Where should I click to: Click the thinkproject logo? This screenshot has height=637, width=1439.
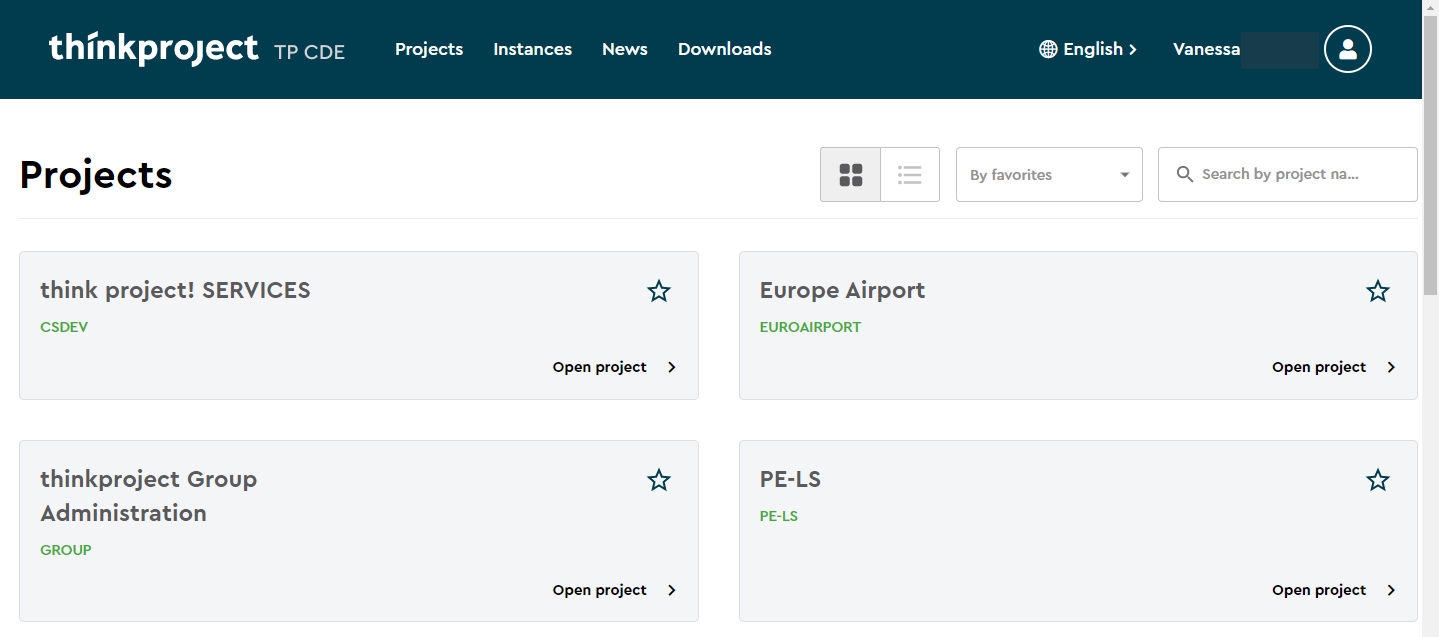click(x=154, y=48)
